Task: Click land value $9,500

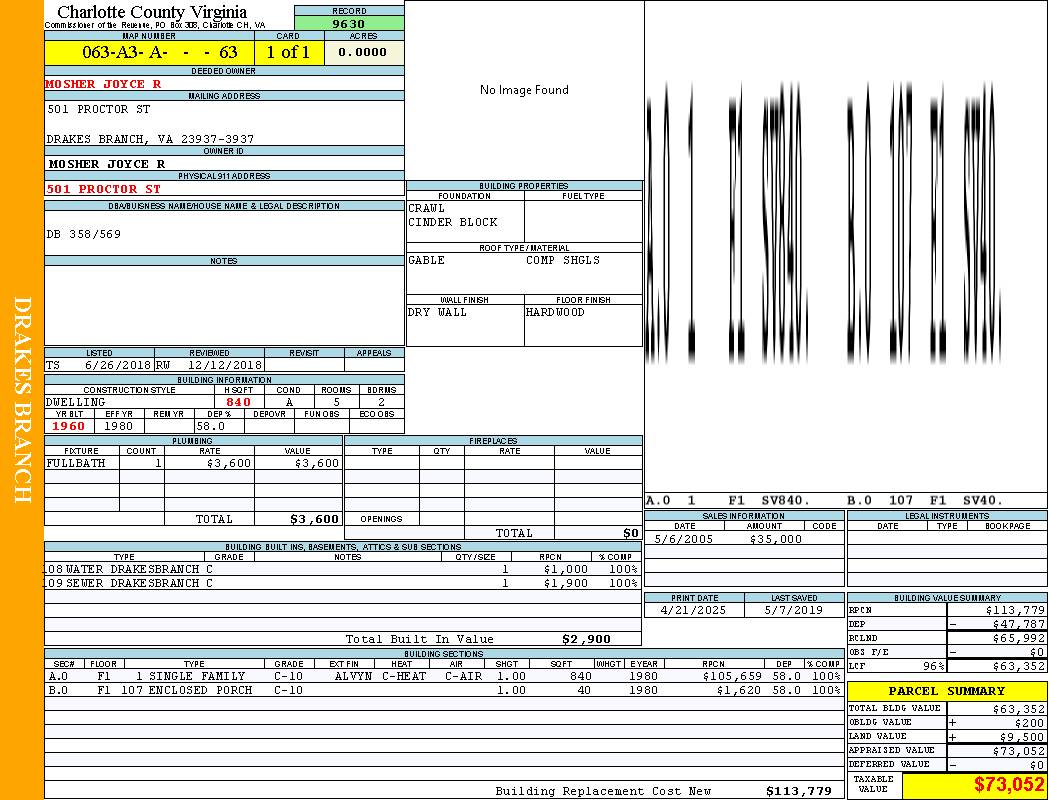Action: pyautogui.click(x=1023, y=736)
